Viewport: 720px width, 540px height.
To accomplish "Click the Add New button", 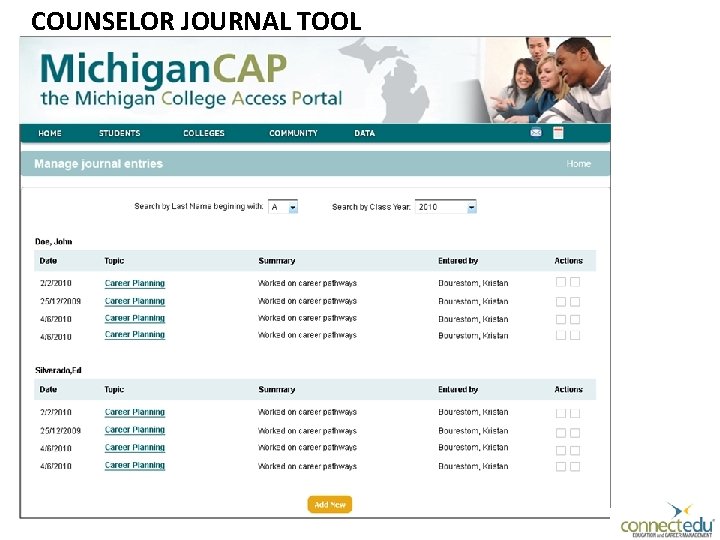I will (x=330, y=505).
